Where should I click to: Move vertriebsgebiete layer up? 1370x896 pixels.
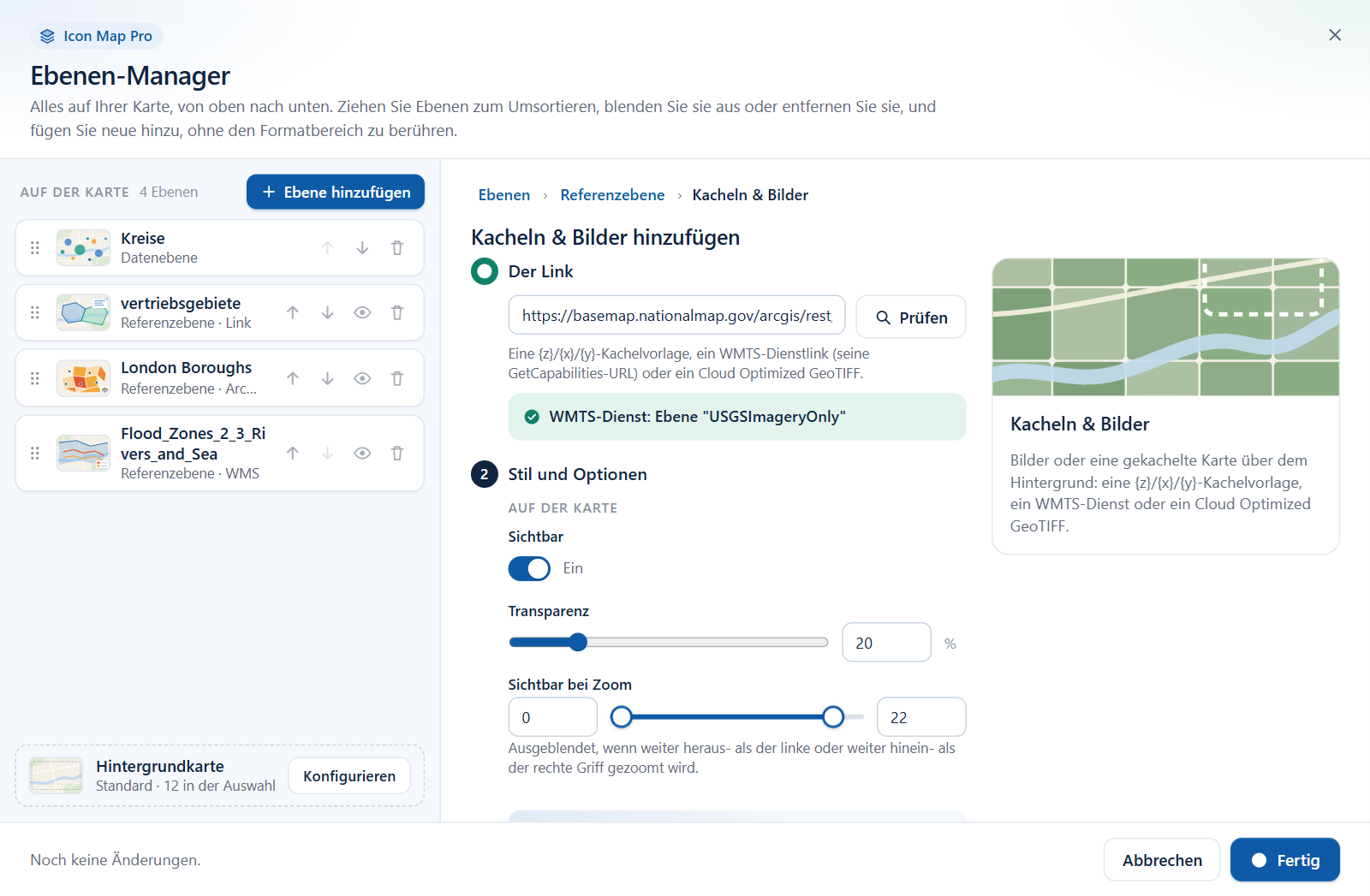point(293,312)
